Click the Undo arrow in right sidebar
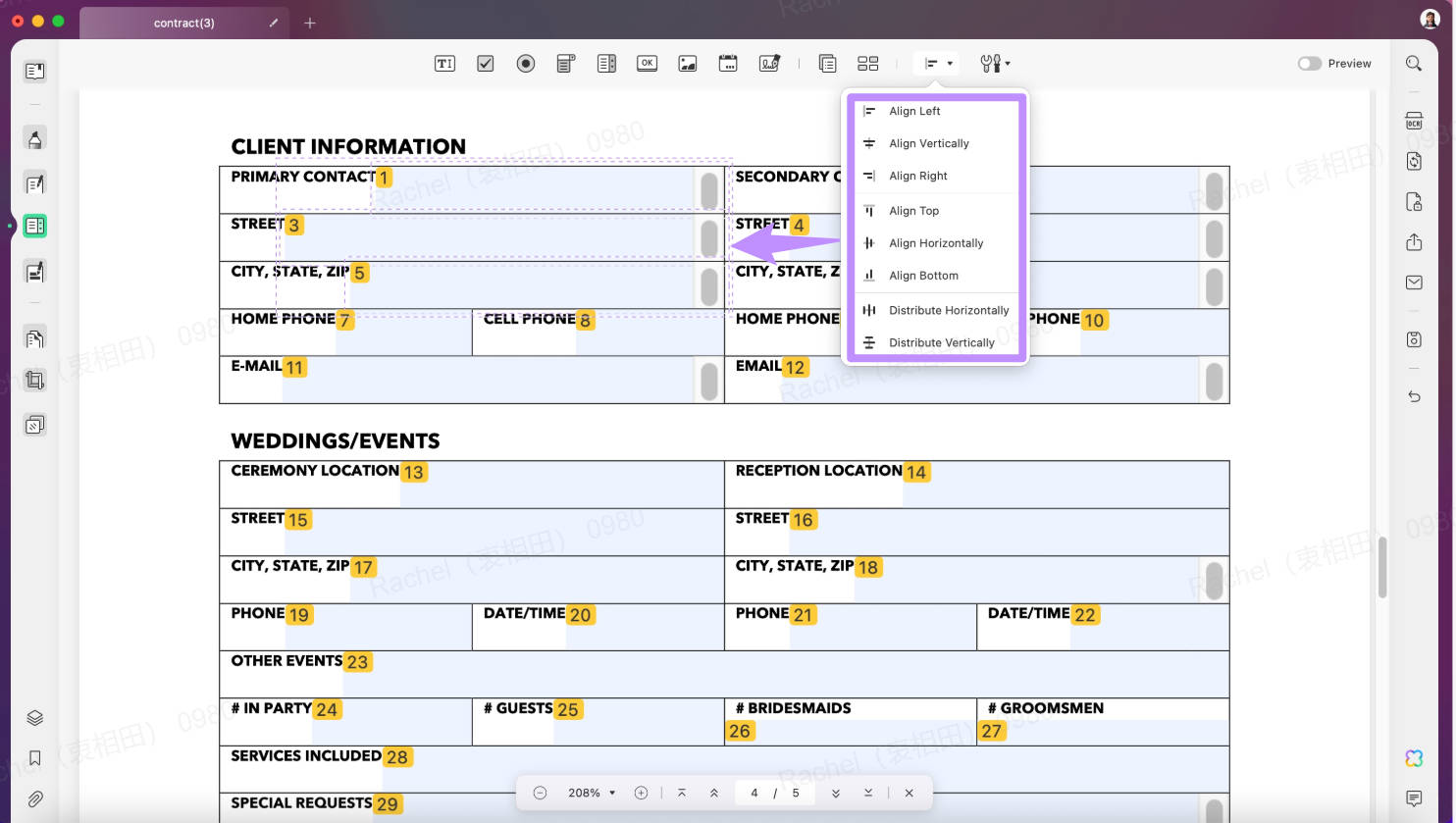This screenshot has width=1456, height=823. click(1414, 396)
